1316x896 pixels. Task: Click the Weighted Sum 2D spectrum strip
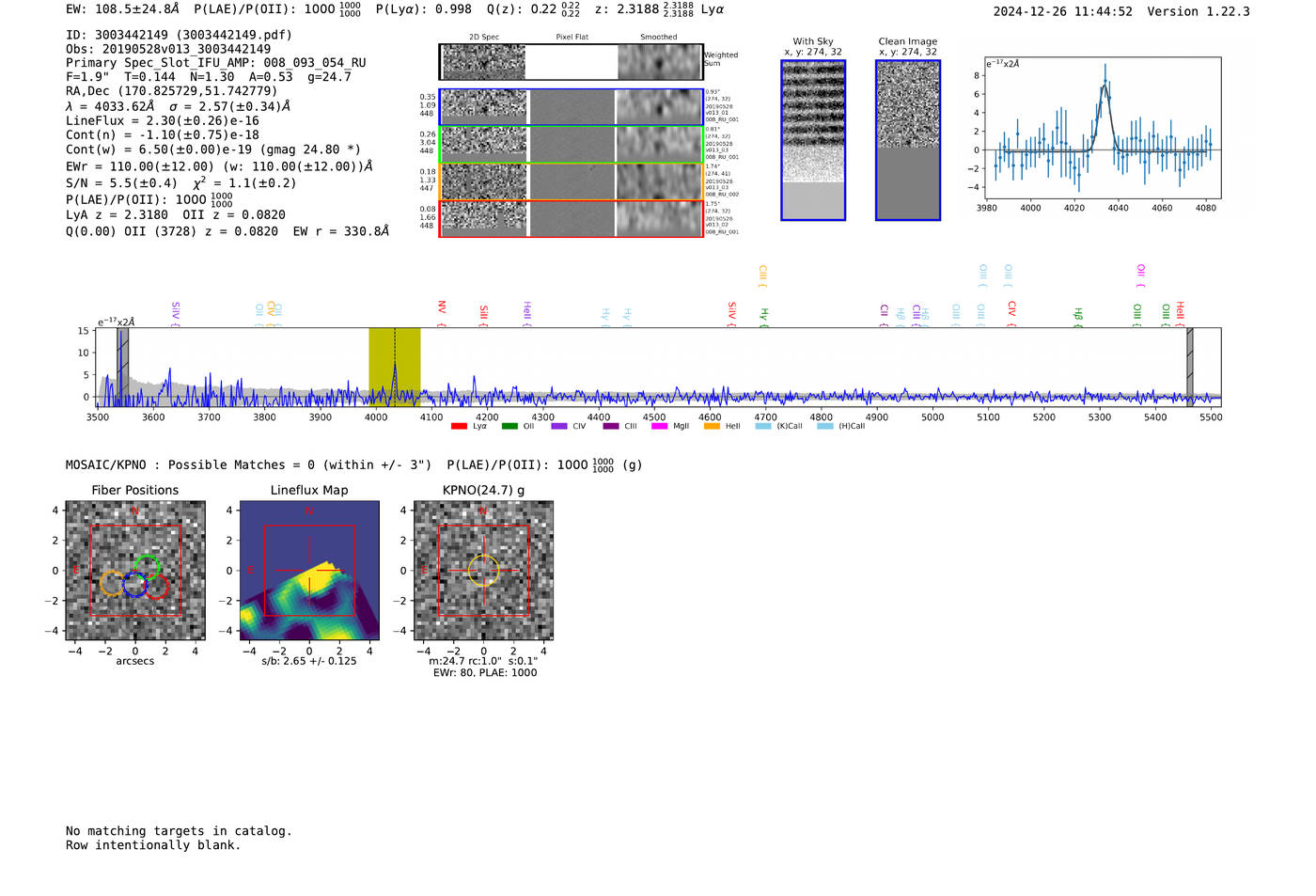pos(571,62)
